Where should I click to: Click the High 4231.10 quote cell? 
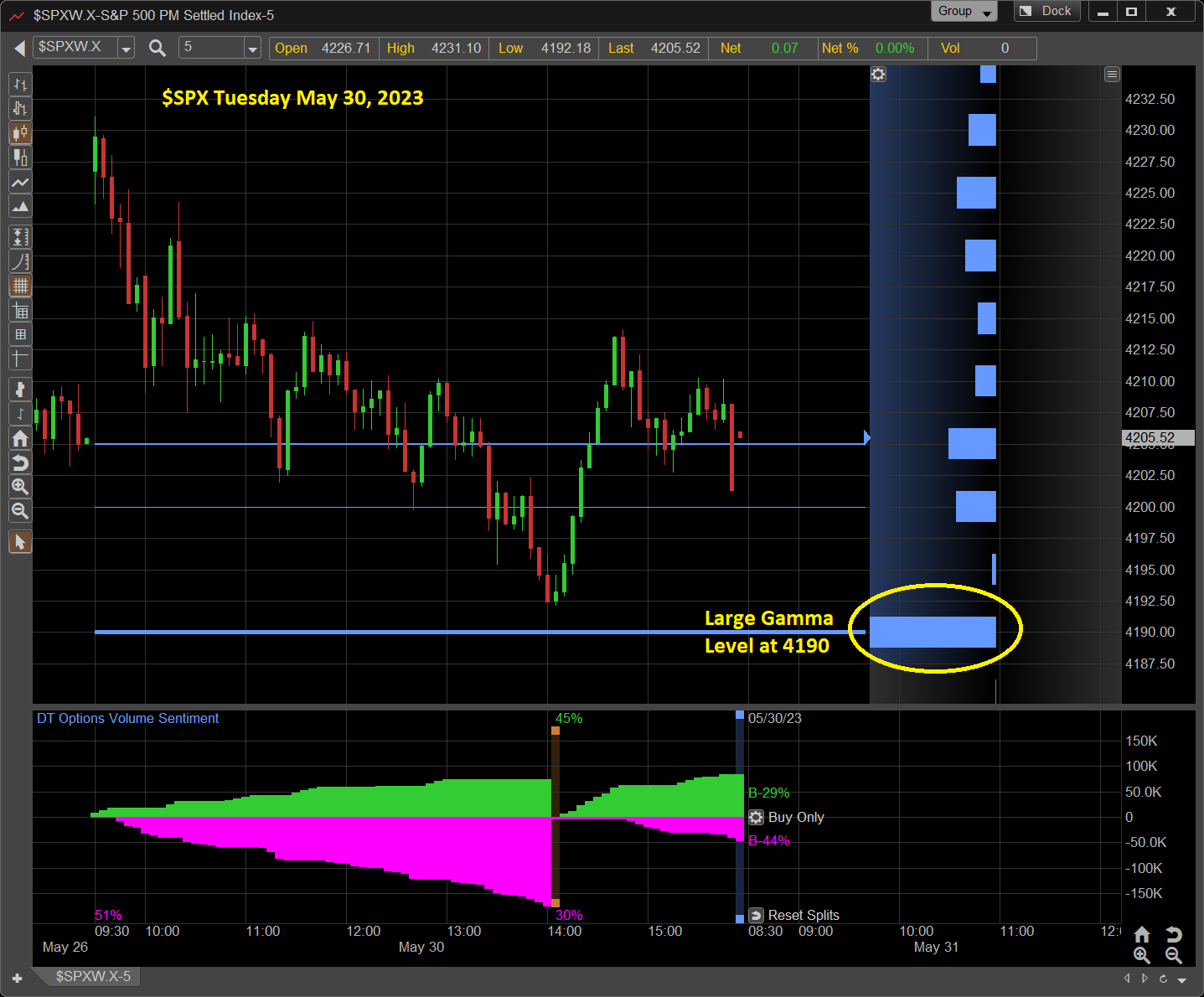point(434,49)
